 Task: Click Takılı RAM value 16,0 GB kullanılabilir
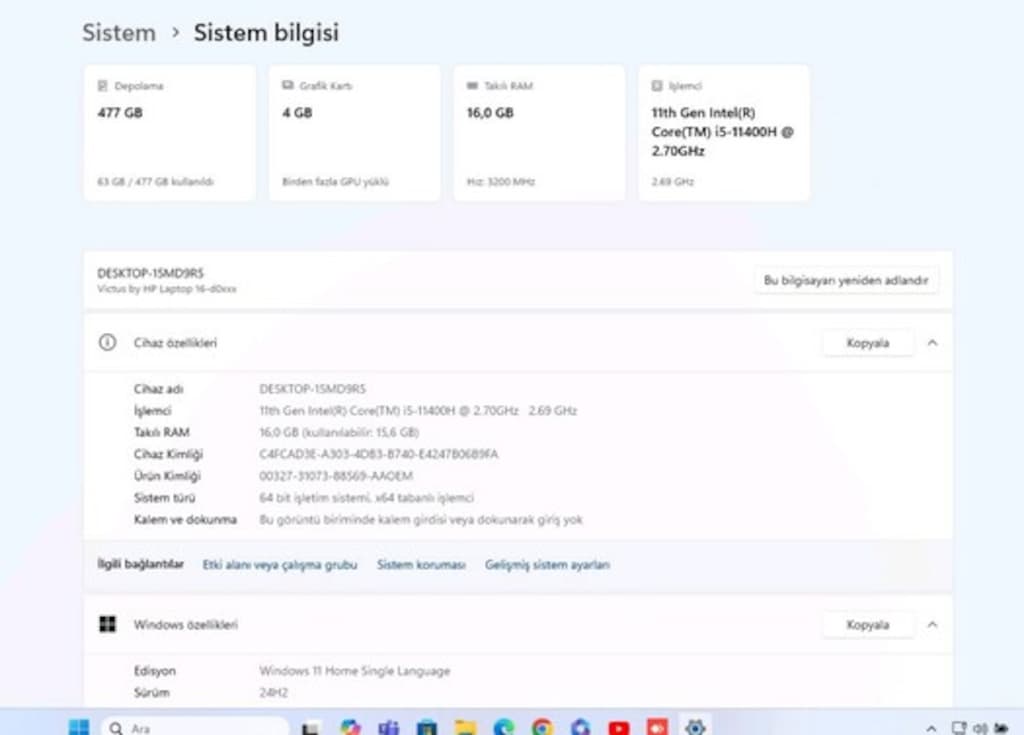coord(339,433)
